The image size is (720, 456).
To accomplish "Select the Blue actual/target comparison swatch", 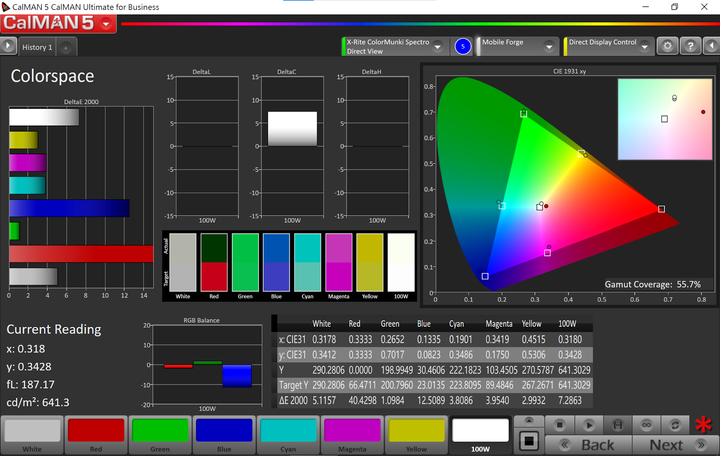I will pyautogui.click(x=276, y=262).
